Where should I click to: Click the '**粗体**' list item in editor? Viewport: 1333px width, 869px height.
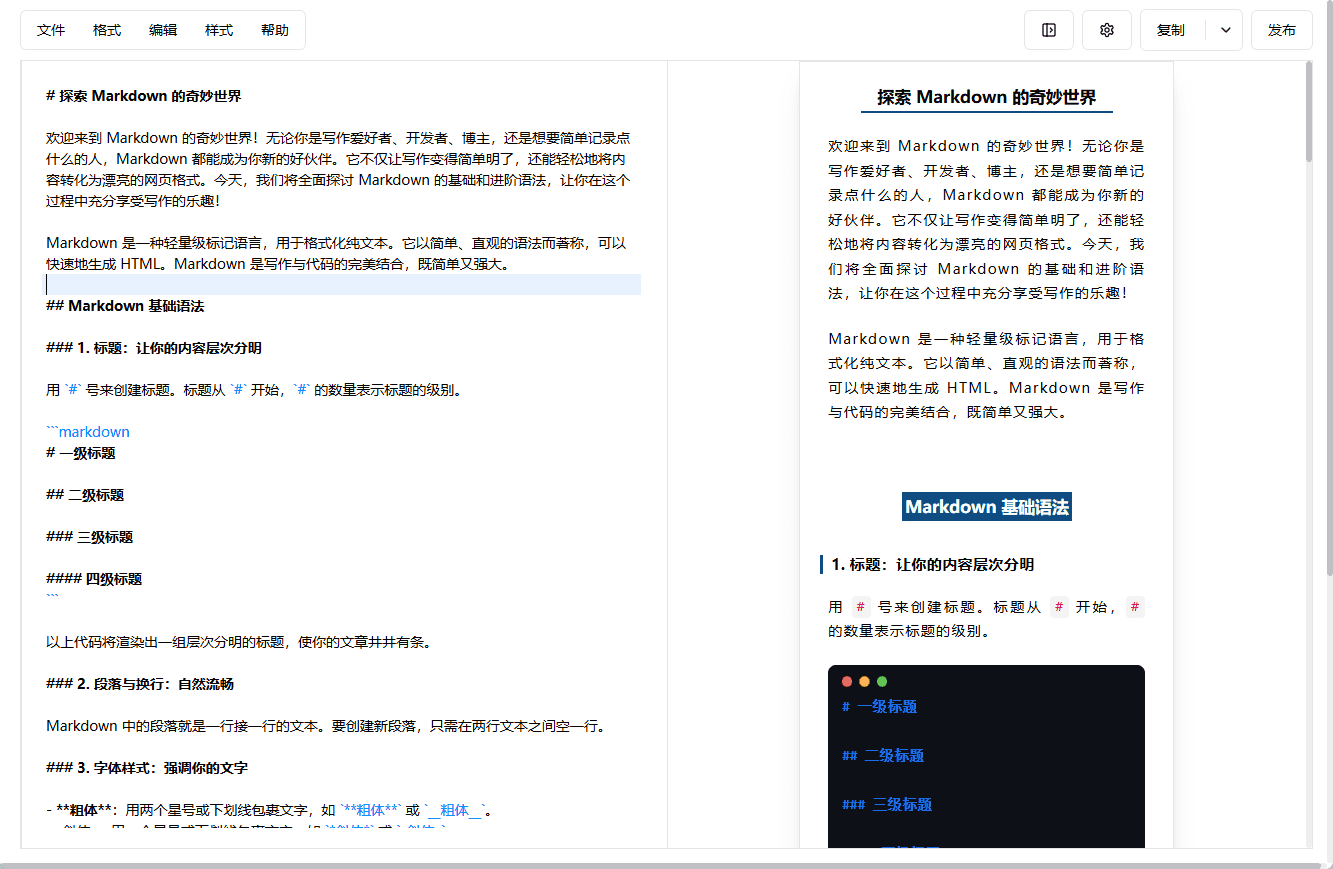pos(271,810)
